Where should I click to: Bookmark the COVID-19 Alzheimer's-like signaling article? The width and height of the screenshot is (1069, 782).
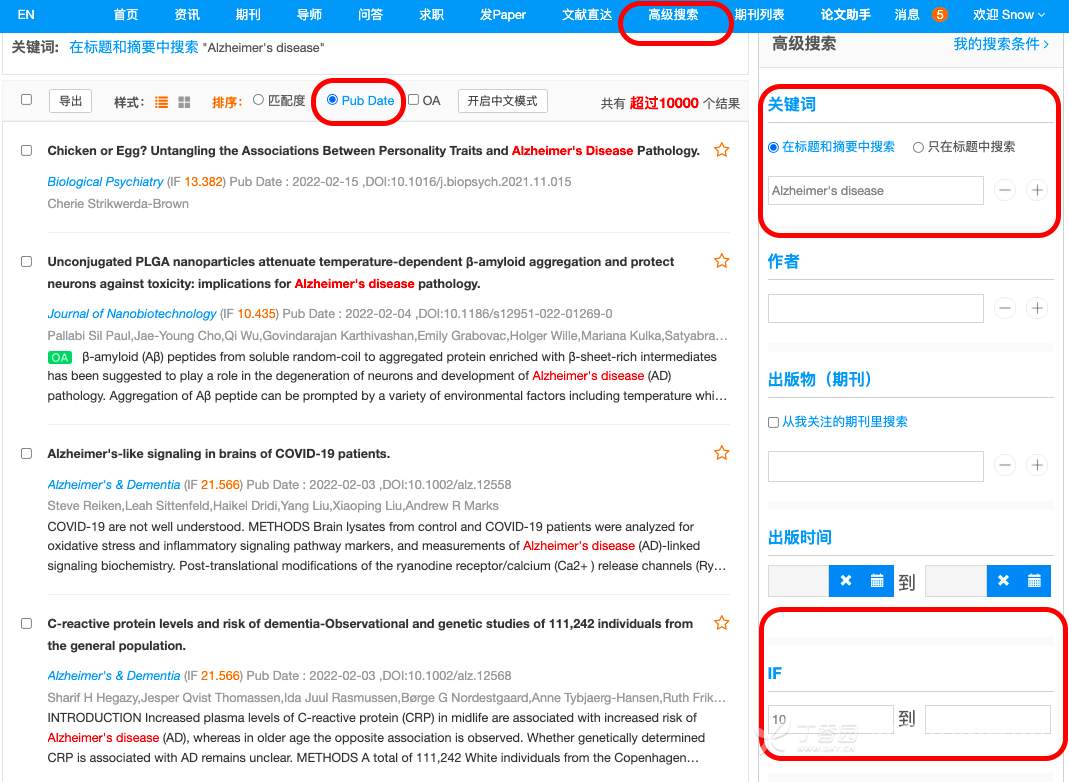tap(721, 454)
